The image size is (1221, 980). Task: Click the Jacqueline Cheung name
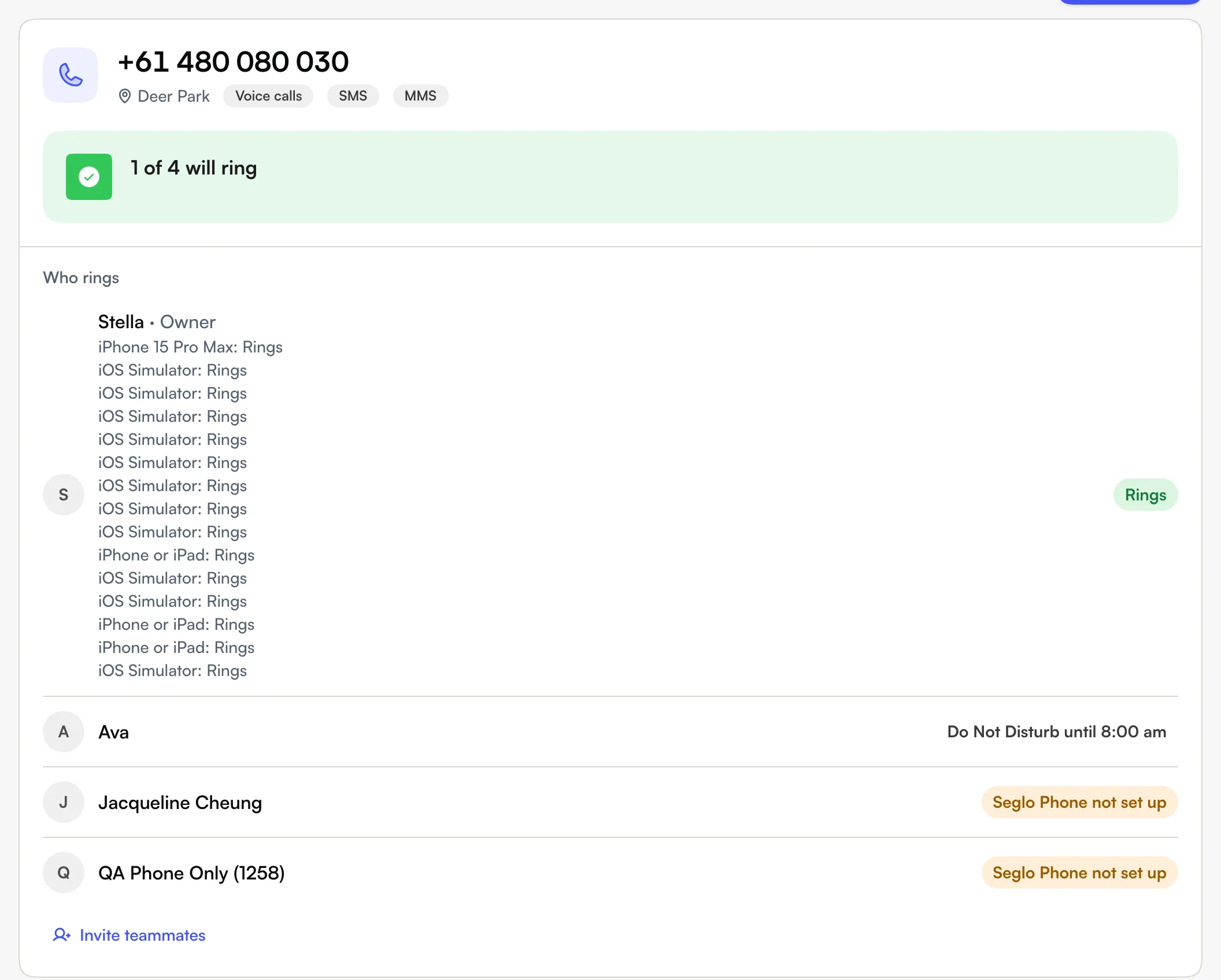coord(180,803)
